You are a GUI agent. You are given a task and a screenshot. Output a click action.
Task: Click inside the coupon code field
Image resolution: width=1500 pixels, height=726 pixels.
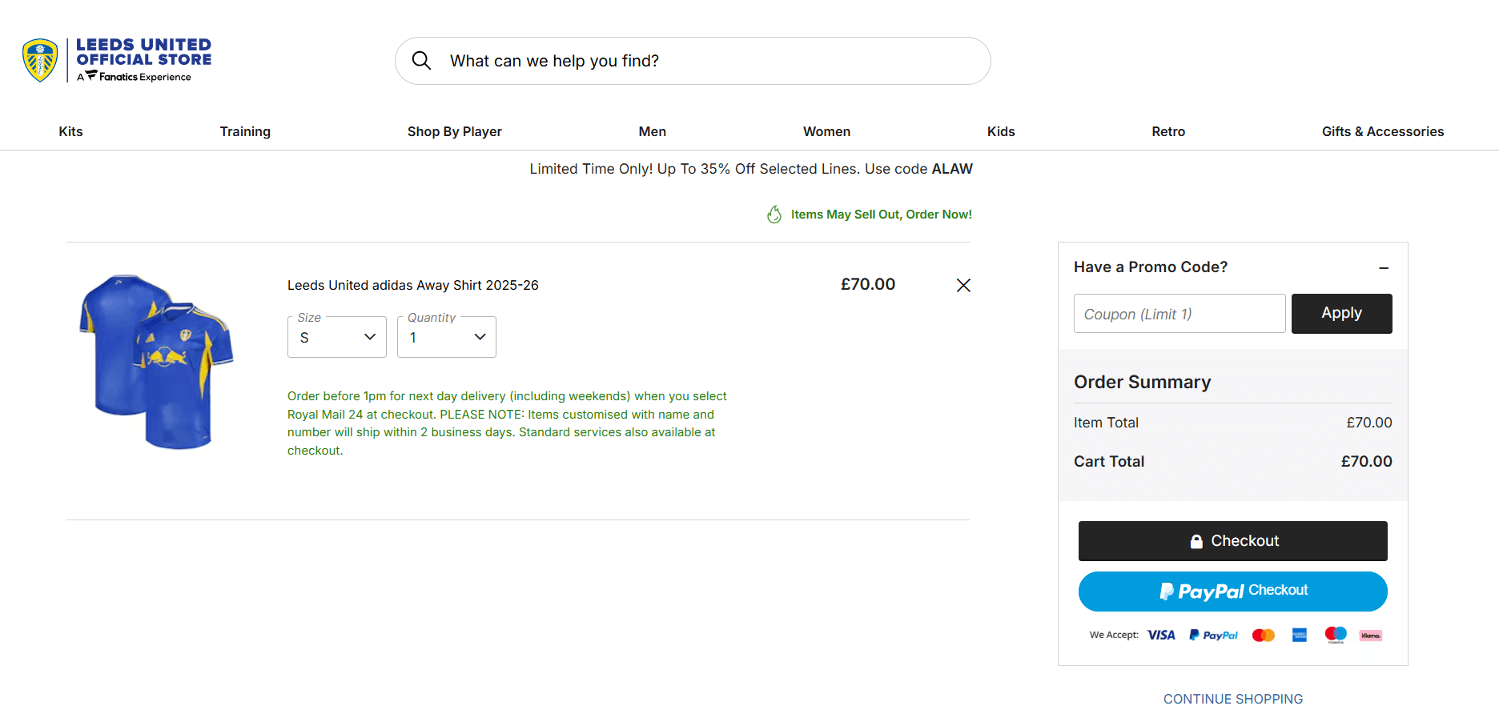pos(1179,313)
